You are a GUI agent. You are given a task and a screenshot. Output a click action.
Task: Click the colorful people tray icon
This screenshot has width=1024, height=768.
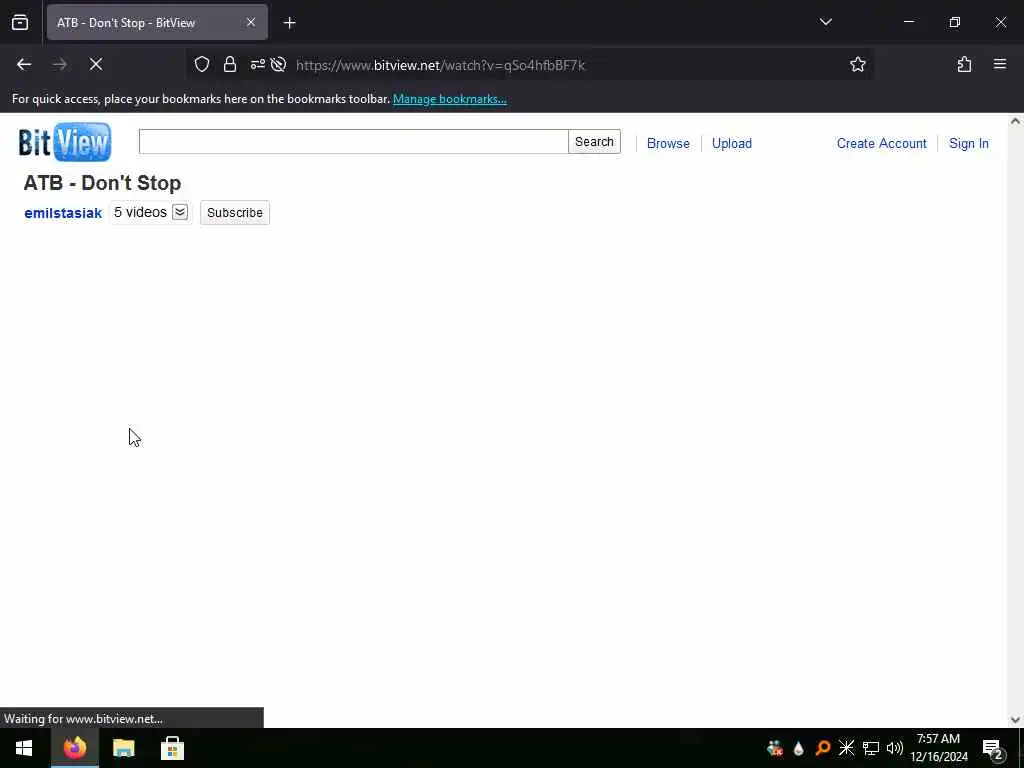(x=775, y=748)
